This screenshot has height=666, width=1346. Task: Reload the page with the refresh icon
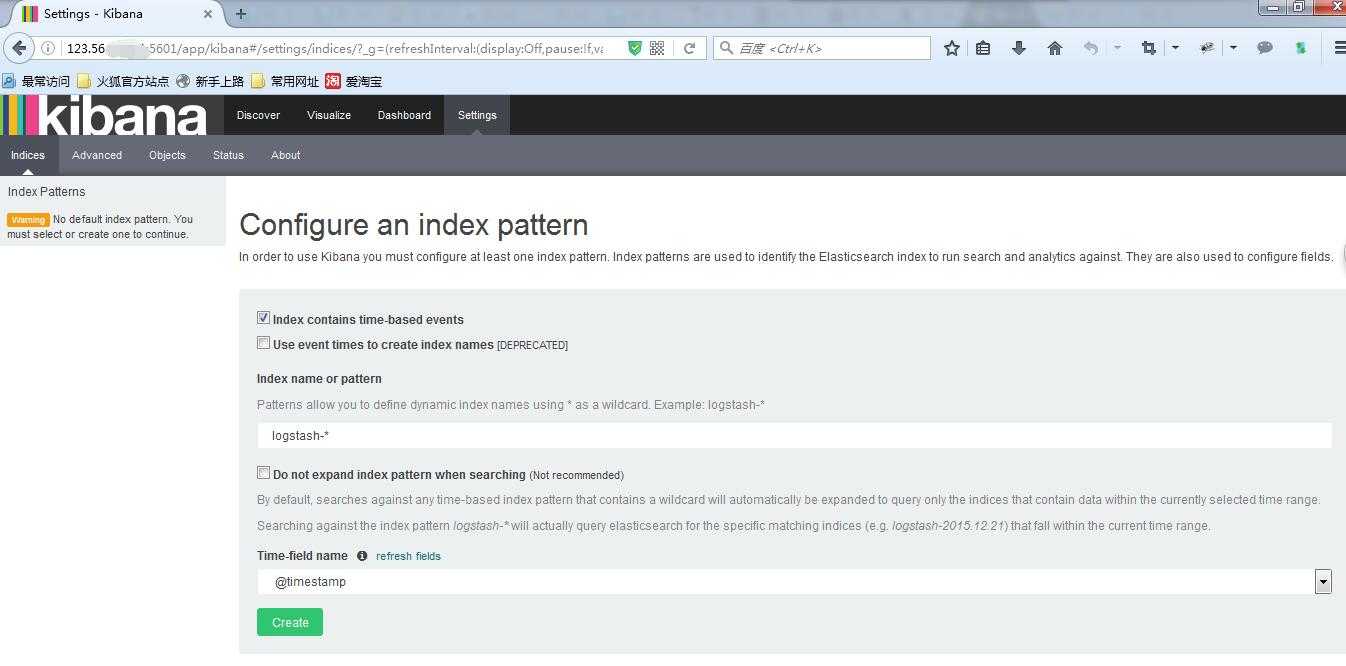[689, 48]
